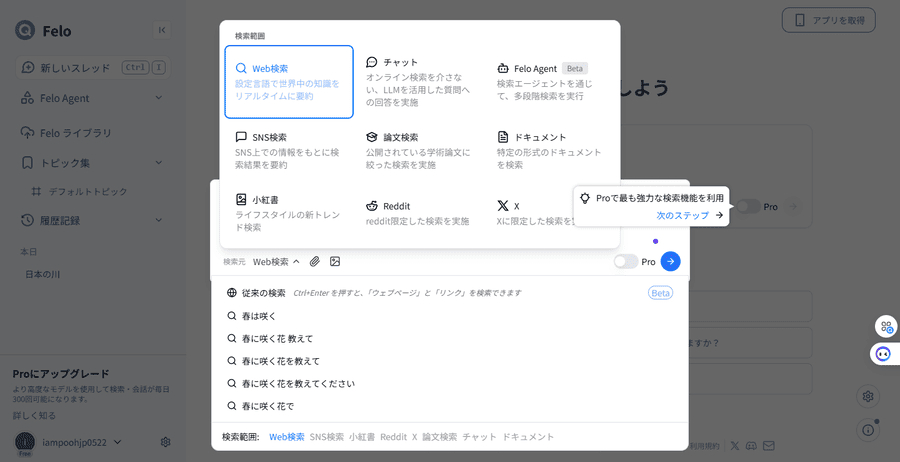Switch bottom scope tab to チャット
The width and height of the screenshot is (900, 462).
coord(479,437)
